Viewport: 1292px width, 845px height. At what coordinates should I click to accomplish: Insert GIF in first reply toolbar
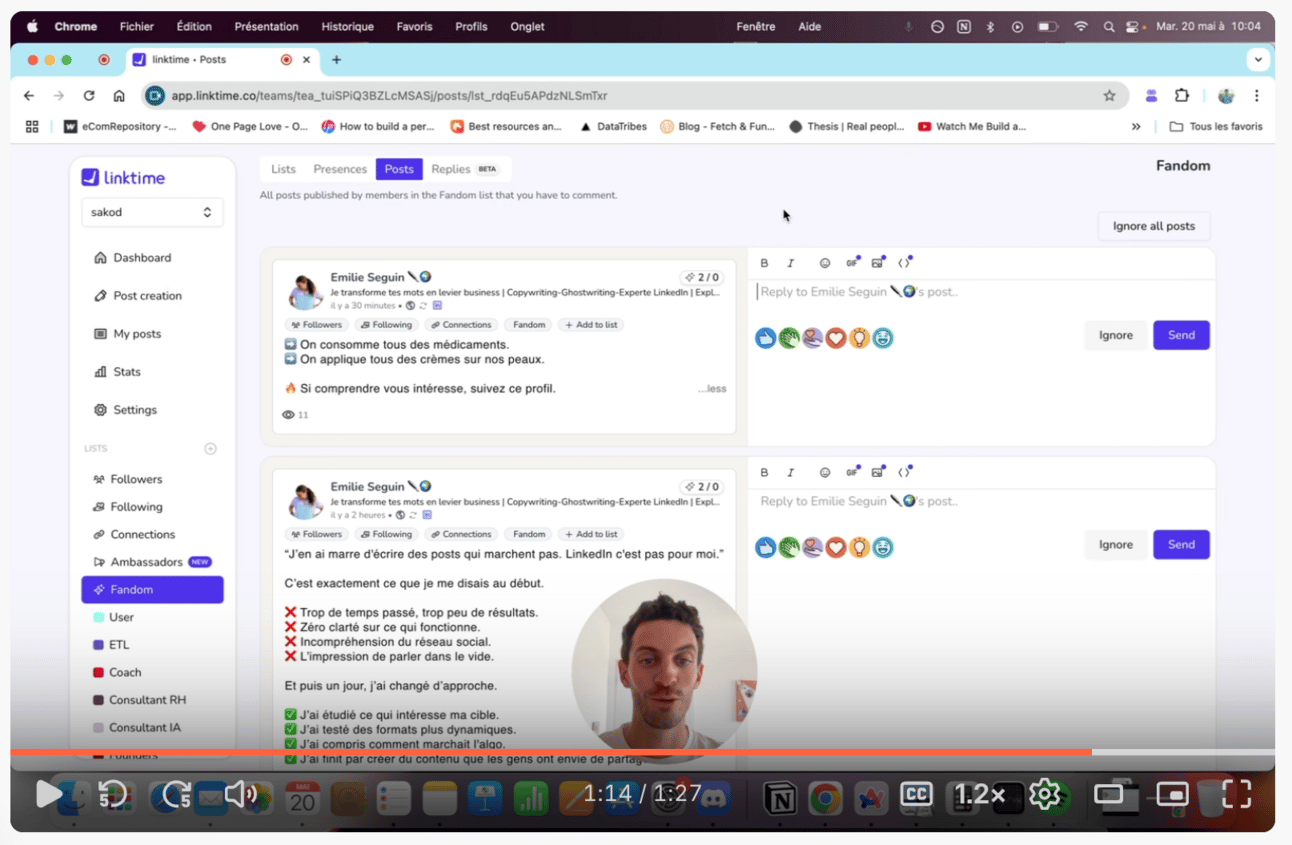coord(852,263)
